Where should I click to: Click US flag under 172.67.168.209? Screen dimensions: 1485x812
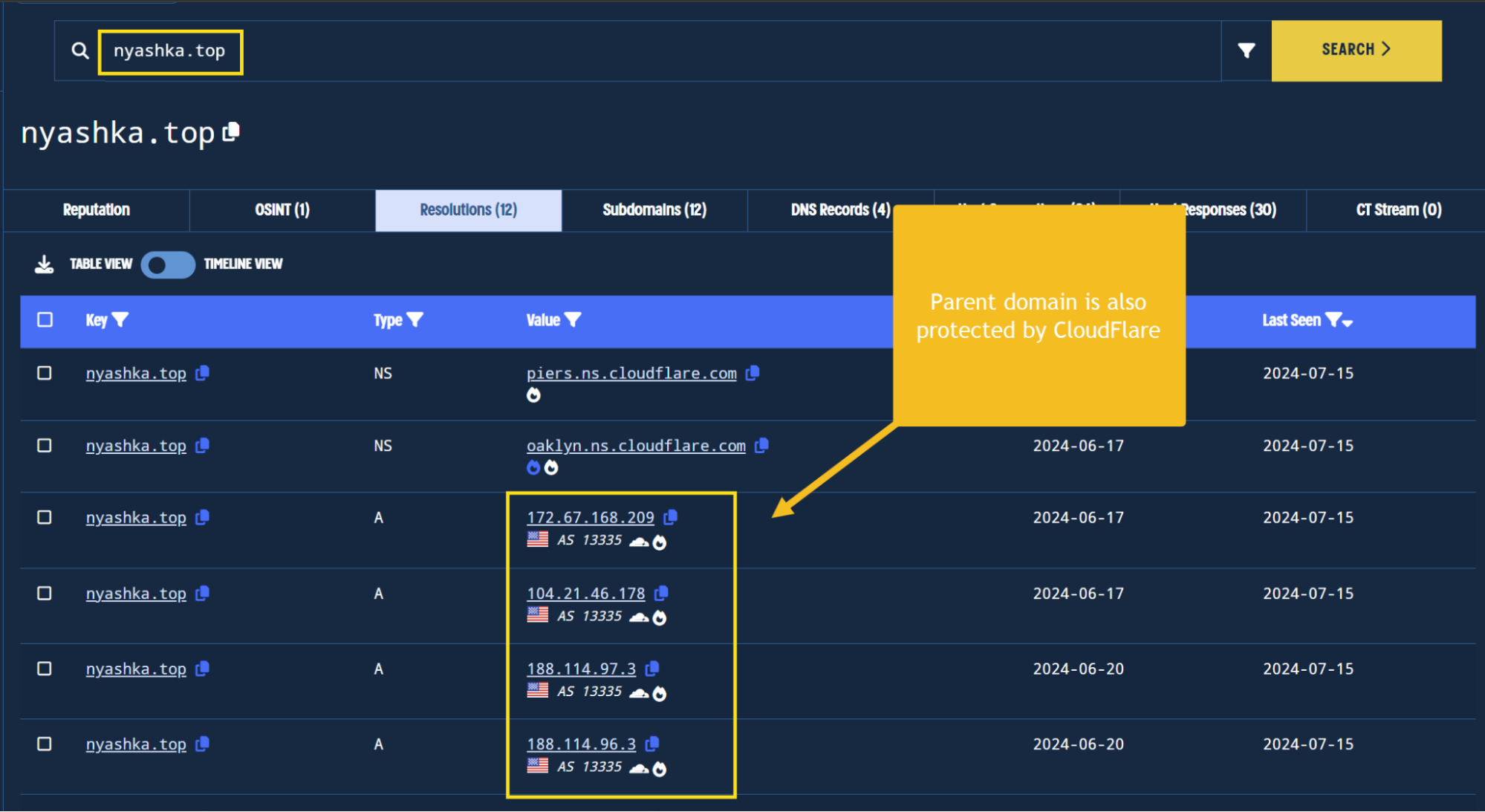coord(538,539)
